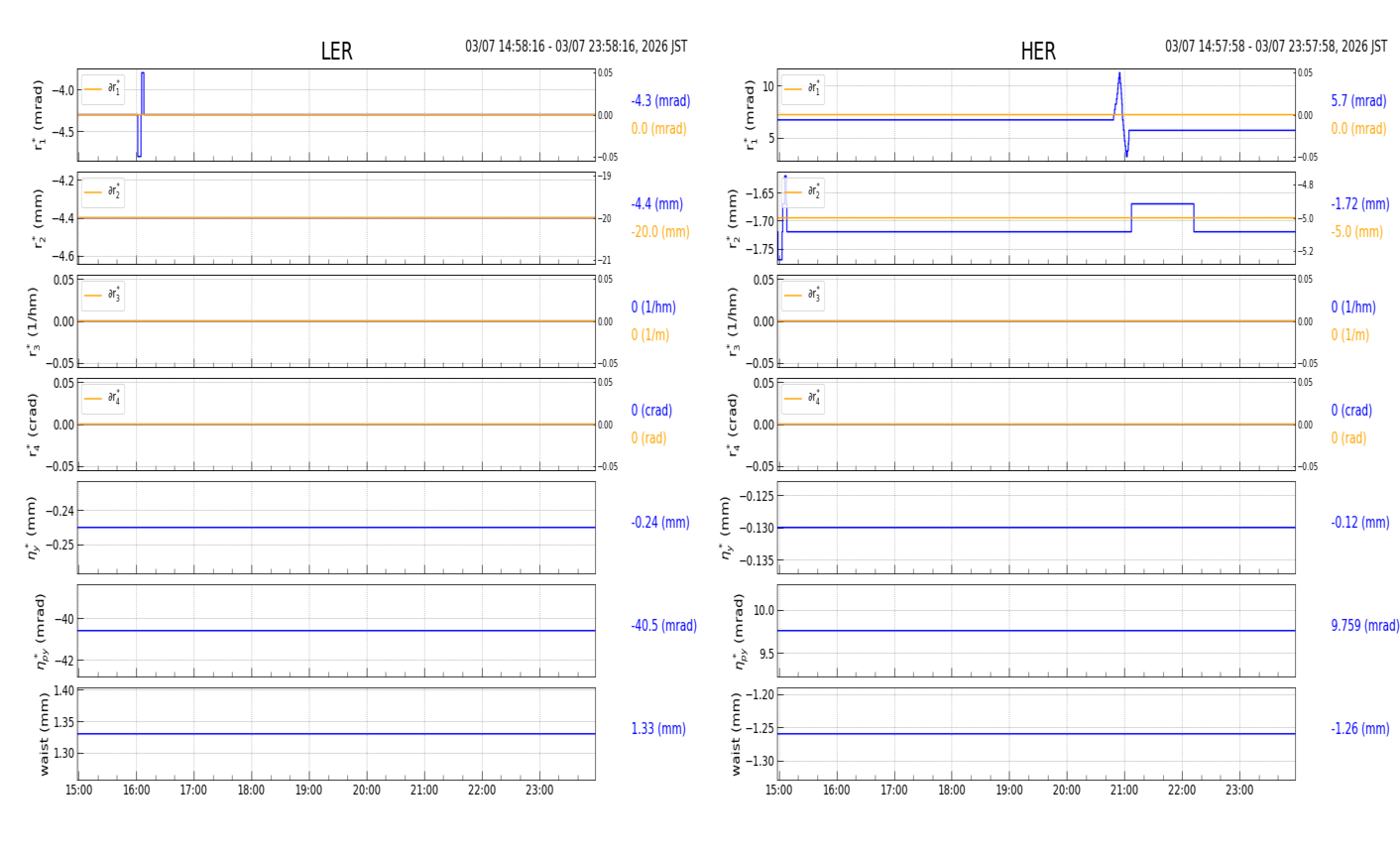Viewport: 1400px width, 857px height.
Task: Click the HER plot column title
Action: (1037, 52)
